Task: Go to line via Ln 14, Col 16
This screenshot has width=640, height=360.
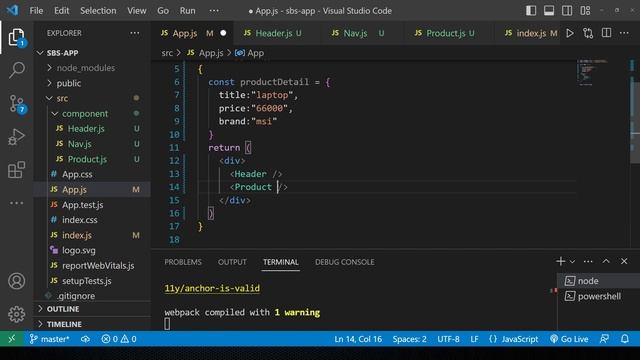Action: [358, 339]
